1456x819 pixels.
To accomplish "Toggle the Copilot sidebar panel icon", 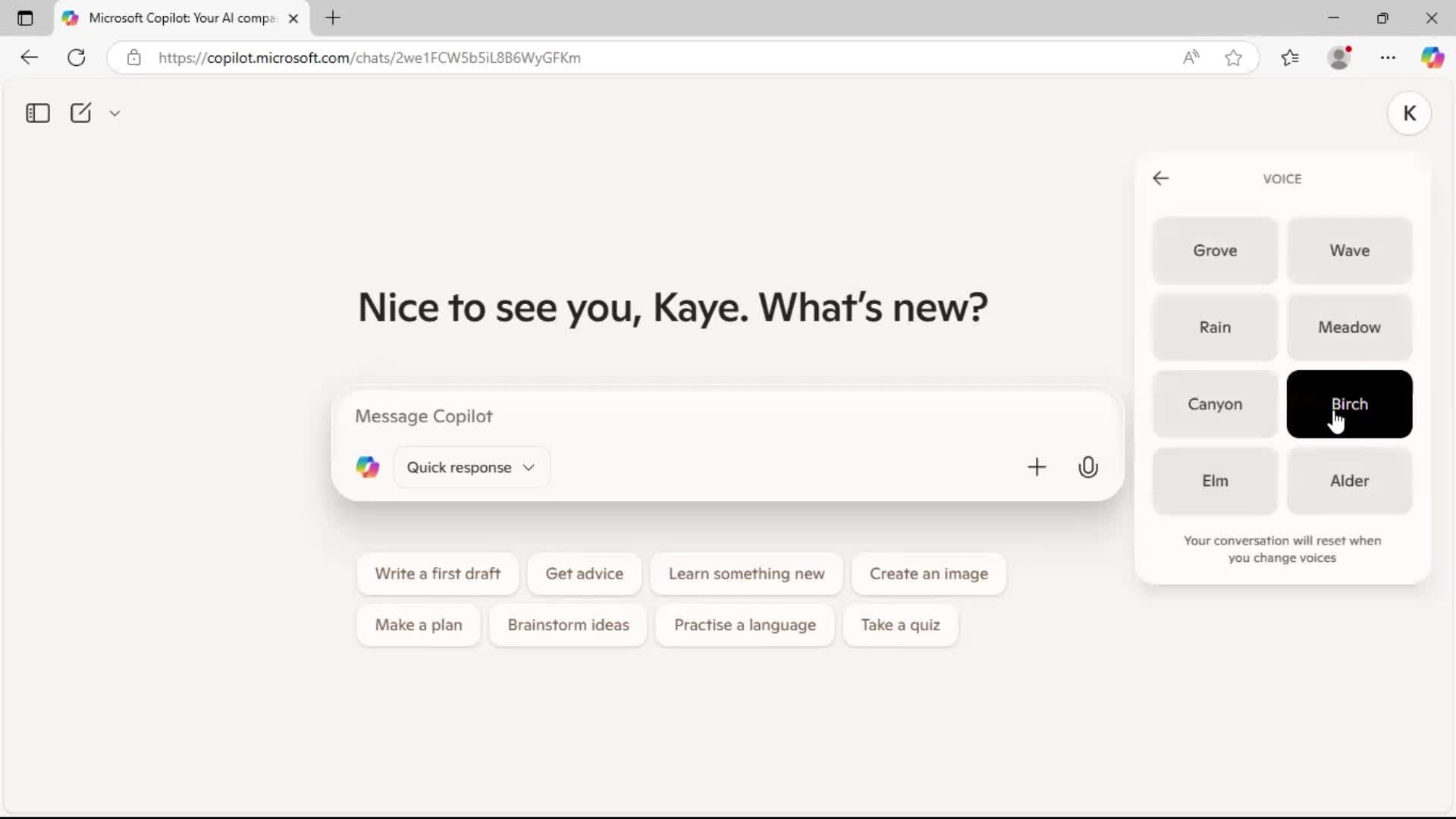I will point(37,113).
